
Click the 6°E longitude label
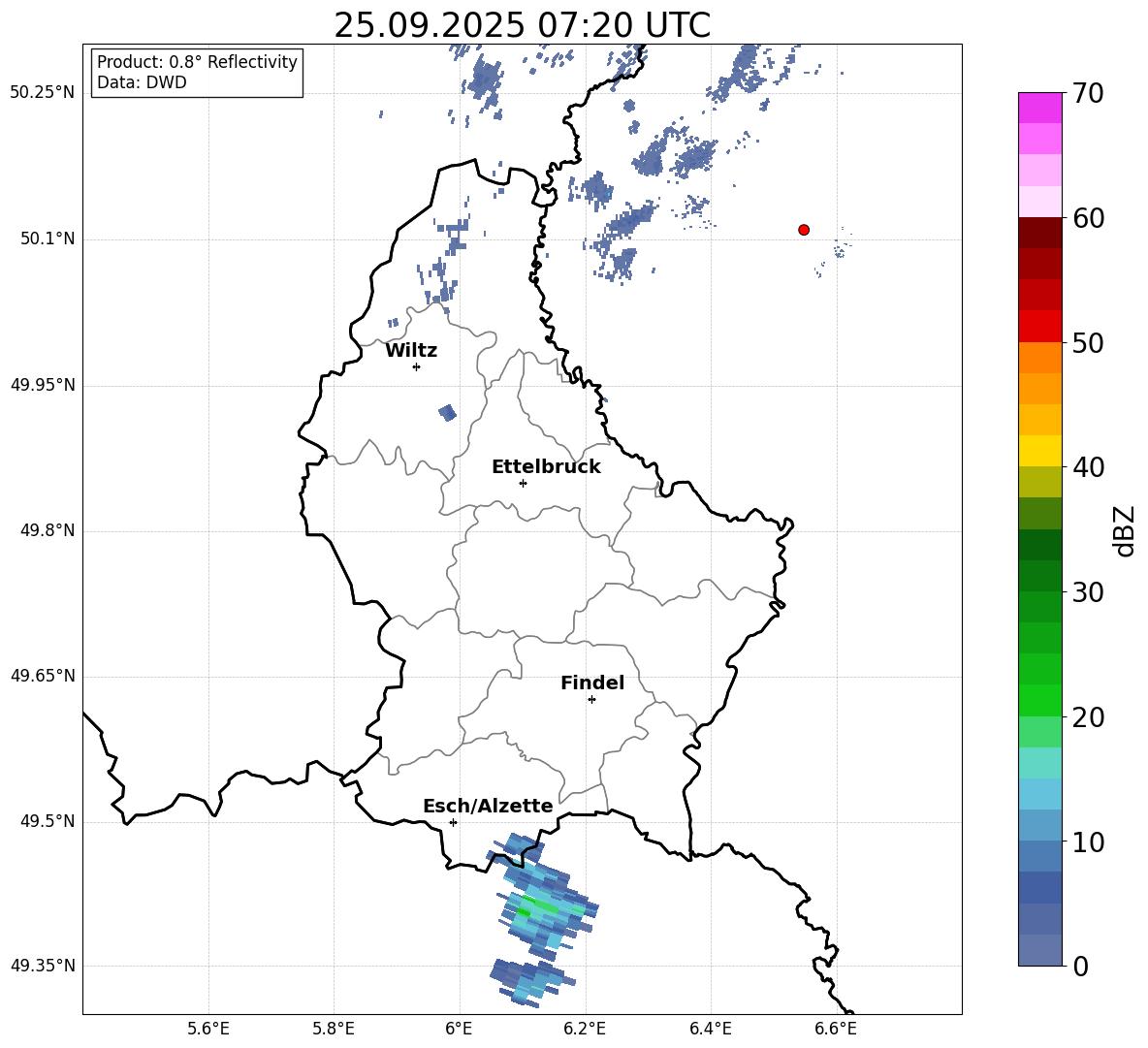pos(459,1029)
